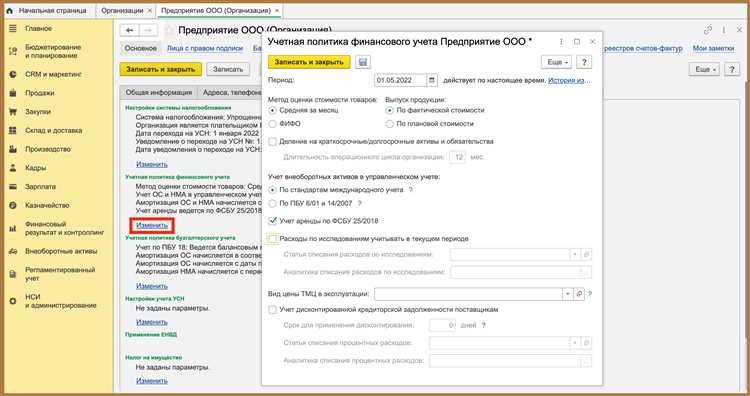Enable Расходы по исследованиям в текущем периоде
750x396 pixels.
[272, 239]
